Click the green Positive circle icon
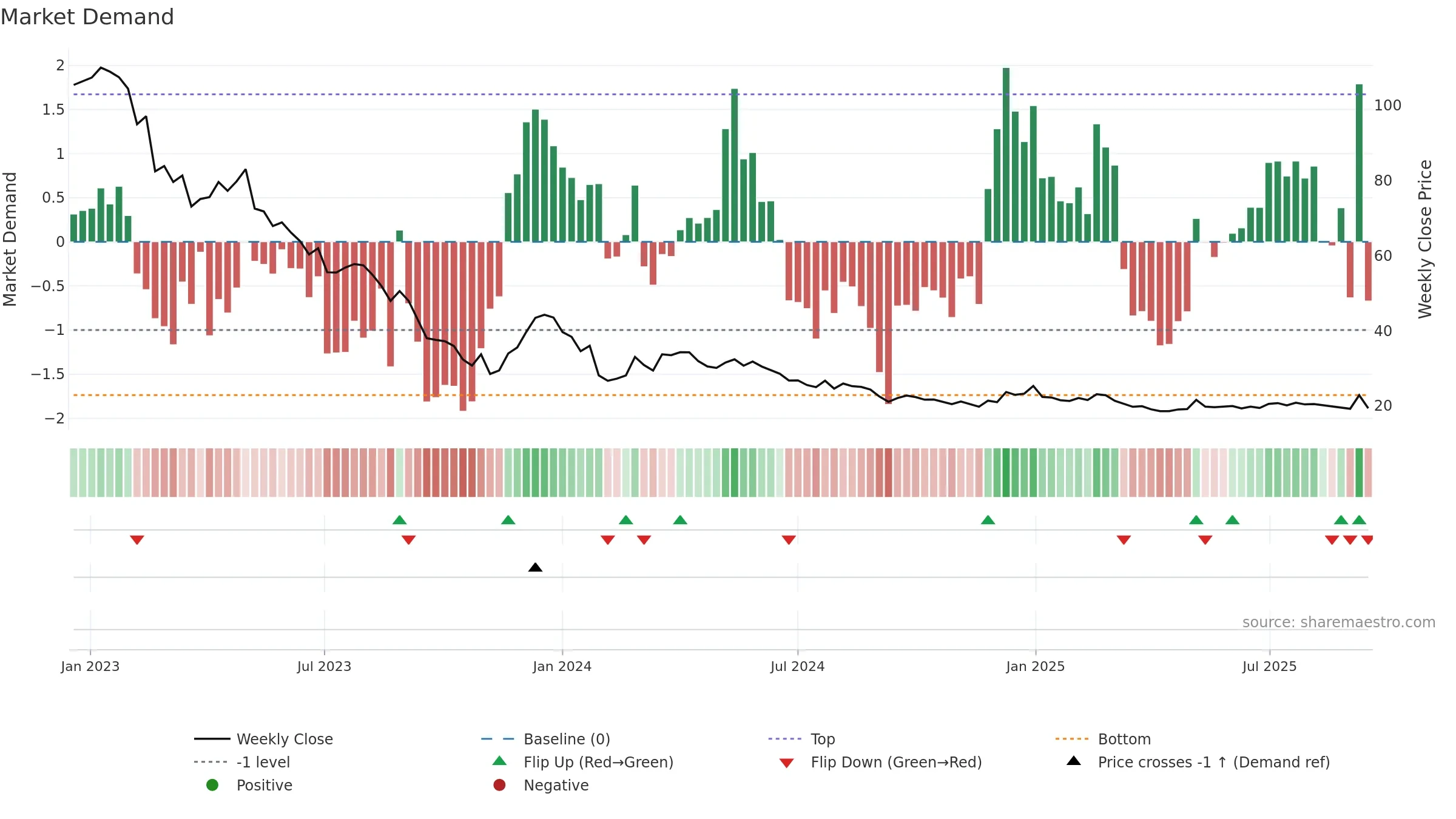The height and width of the screenshot is (819, 1456). 212,785
